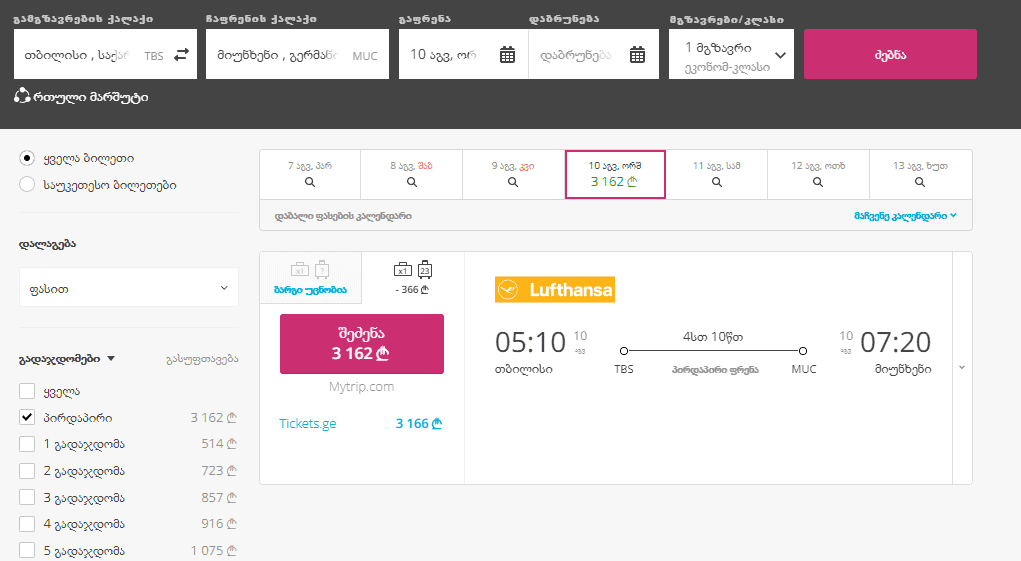Check the 4 transfers checkbox
Screen dimensions: 1021x561
(27, 523)
